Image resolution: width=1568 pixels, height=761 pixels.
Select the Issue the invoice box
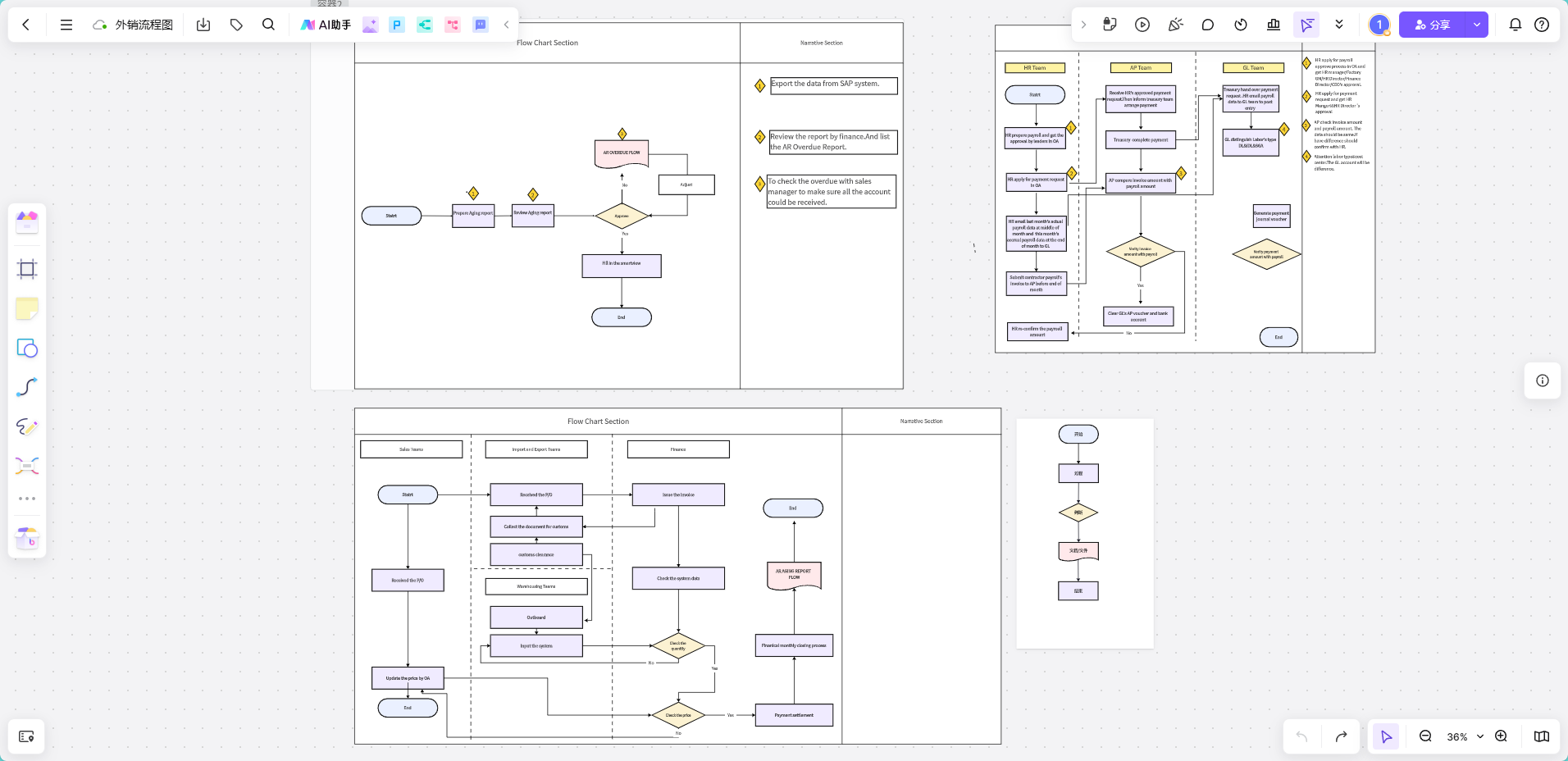point(678,494)
